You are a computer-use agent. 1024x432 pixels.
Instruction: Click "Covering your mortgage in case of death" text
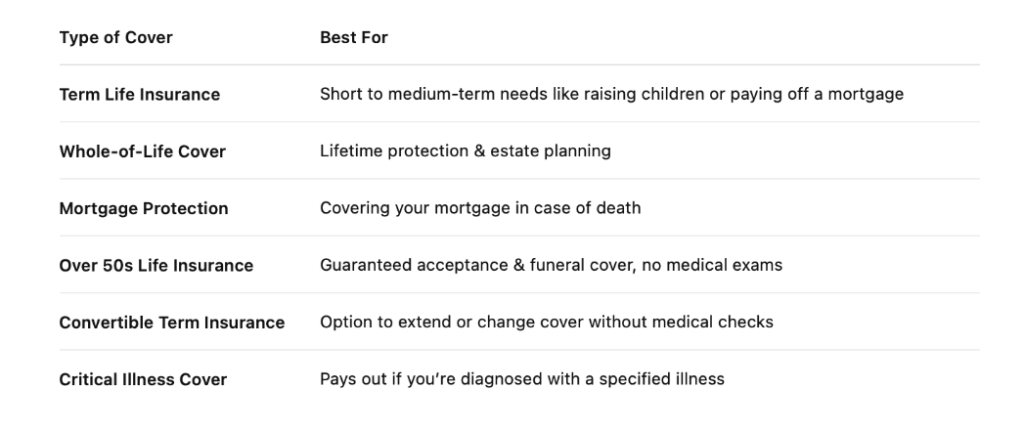480,209
